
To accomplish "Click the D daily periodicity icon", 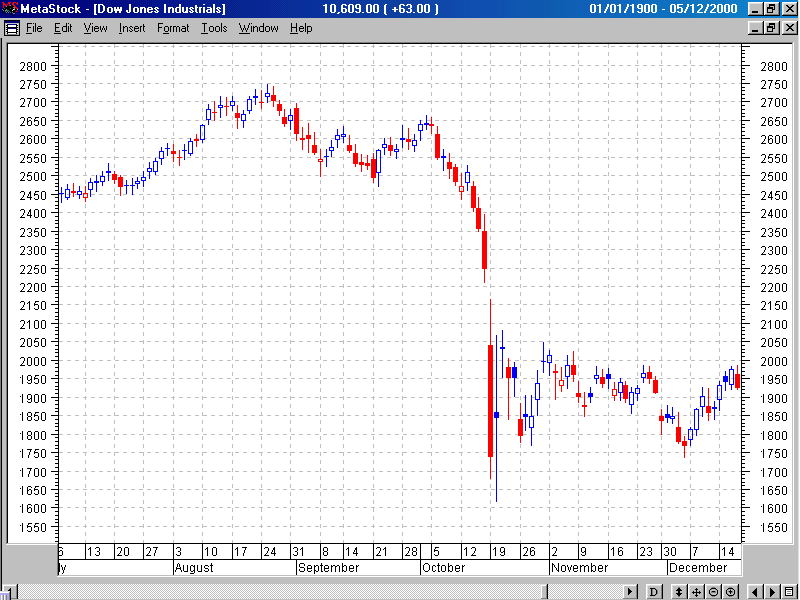I will click(654, 591).
